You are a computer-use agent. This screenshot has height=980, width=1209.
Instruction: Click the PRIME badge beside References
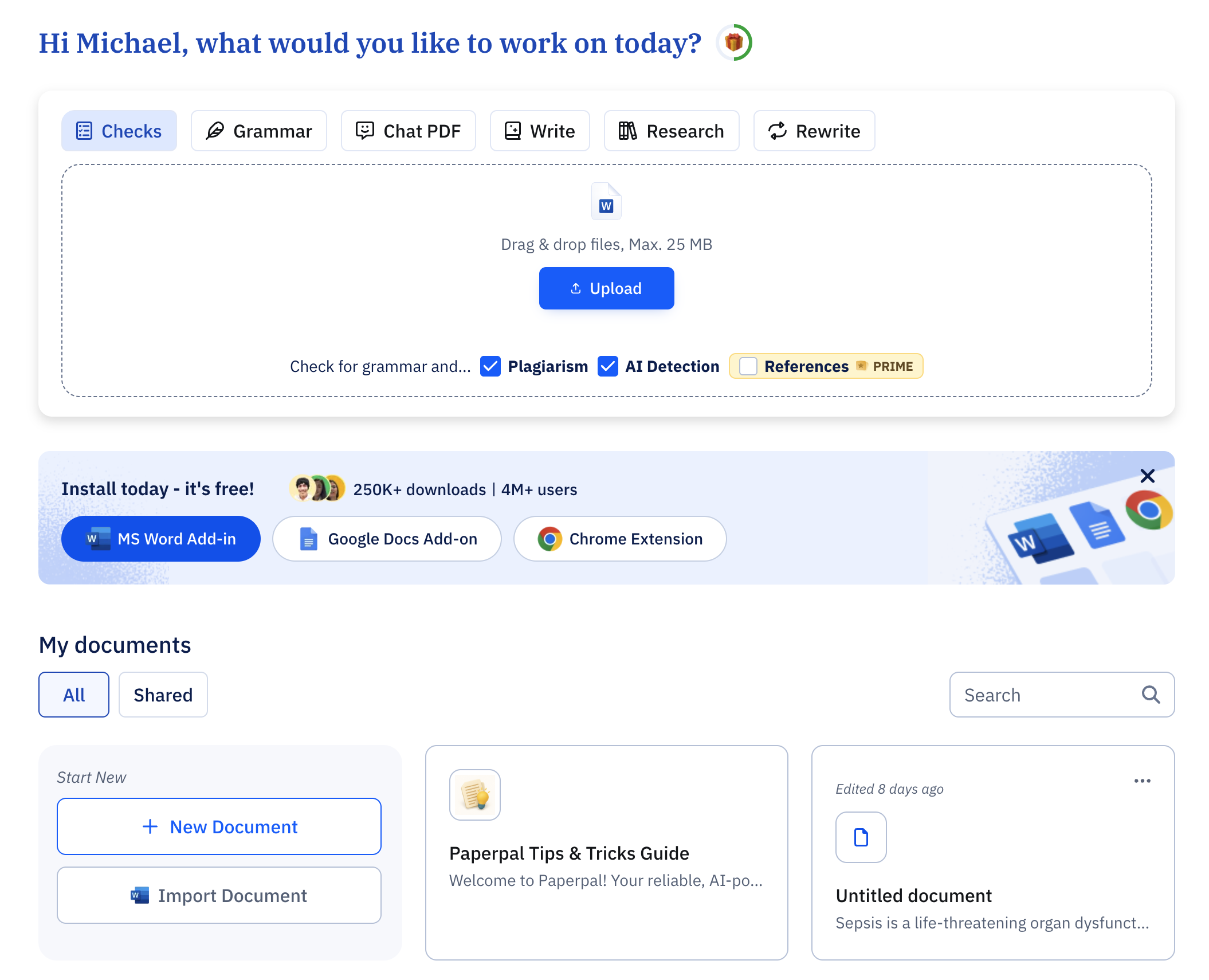(x=885, y=366)
